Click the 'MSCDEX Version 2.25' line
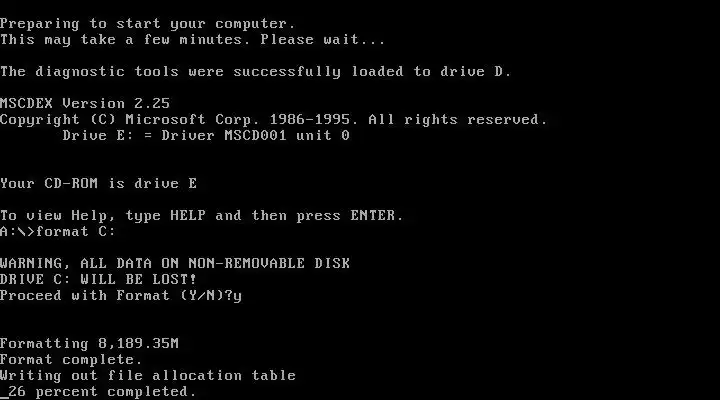This screenshot has height=400, width=720. pyautogui.click(x=85, y=103)
